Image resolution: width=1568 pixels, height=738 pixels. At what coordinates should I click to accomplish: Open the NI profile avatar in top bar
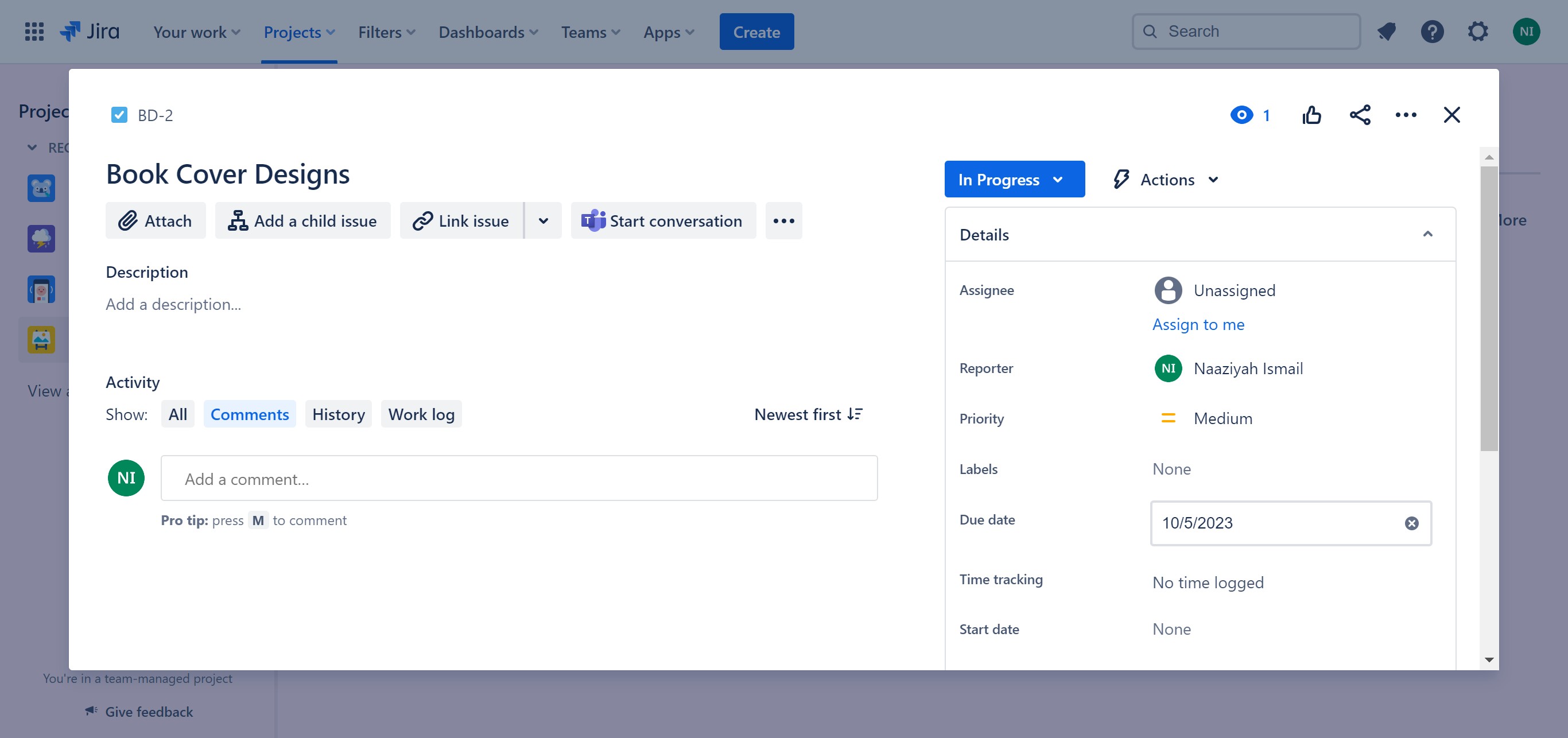pyautogui.click(x=1526, y=32)
